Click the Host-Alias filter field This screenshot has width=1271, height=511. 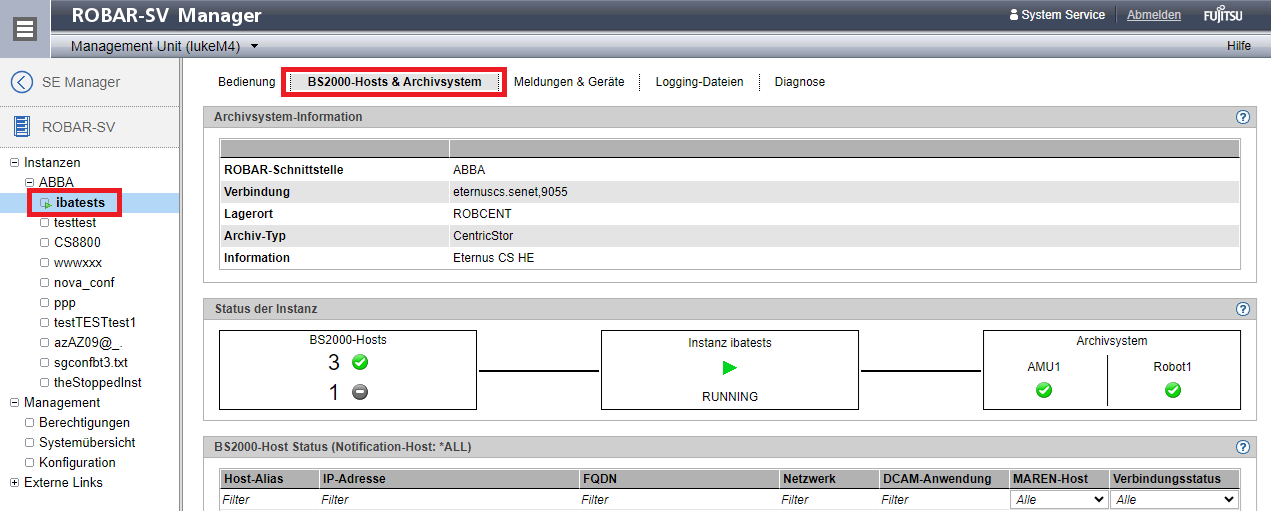268,499
